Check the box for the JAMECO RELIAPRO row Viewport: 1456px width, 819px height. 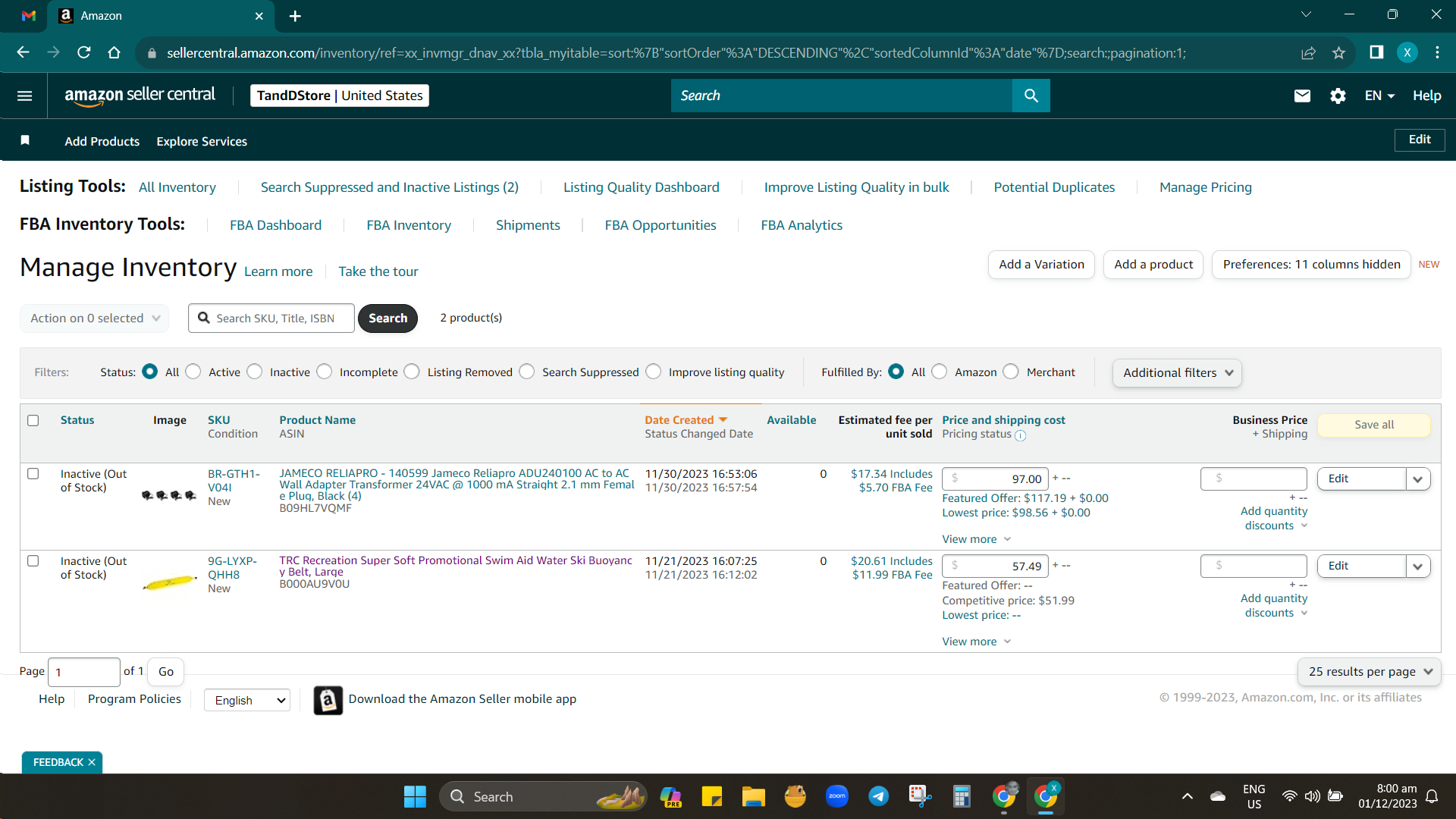tap(33, 474)
